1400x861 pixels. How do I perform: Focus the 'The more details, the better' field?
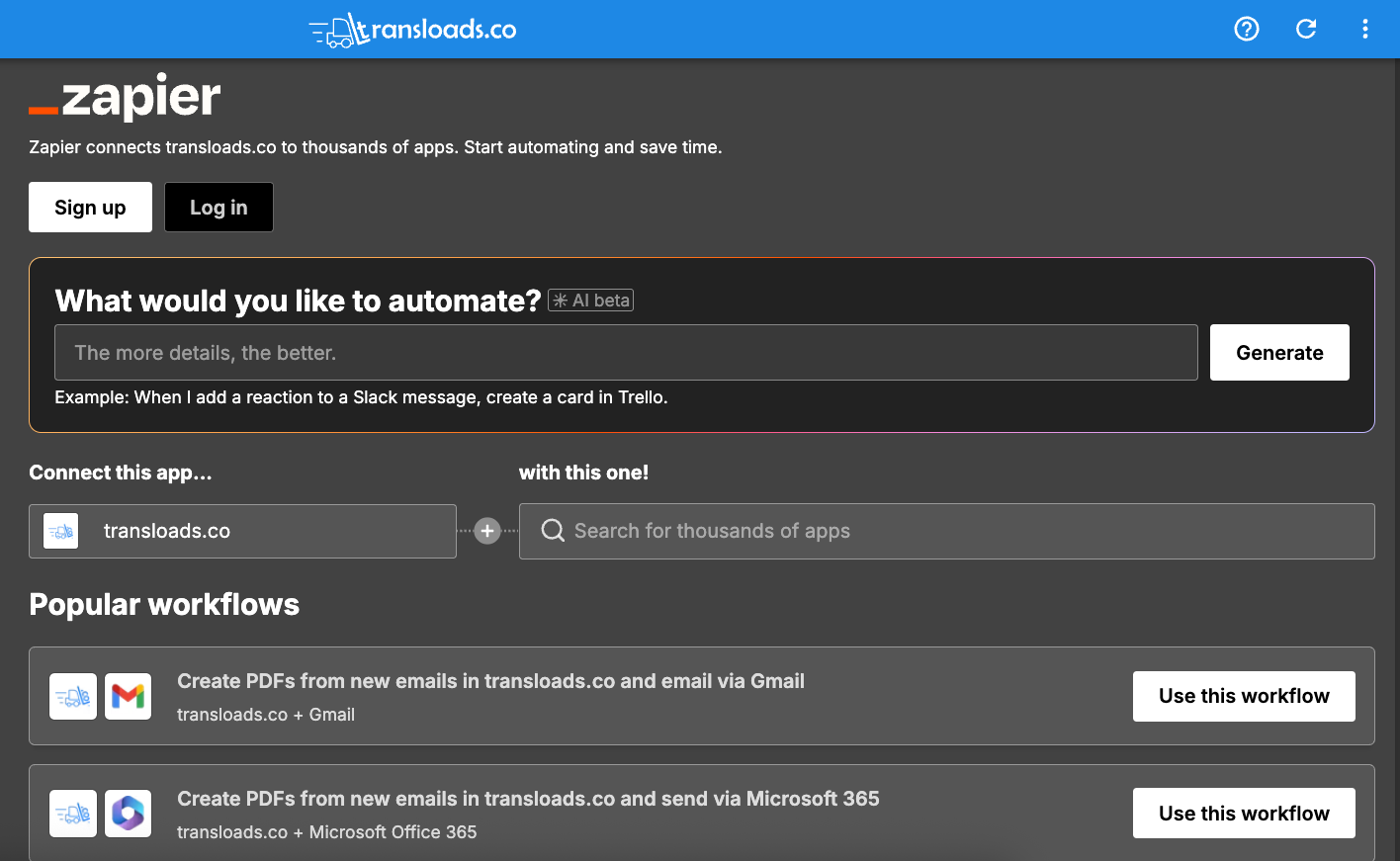626,353
